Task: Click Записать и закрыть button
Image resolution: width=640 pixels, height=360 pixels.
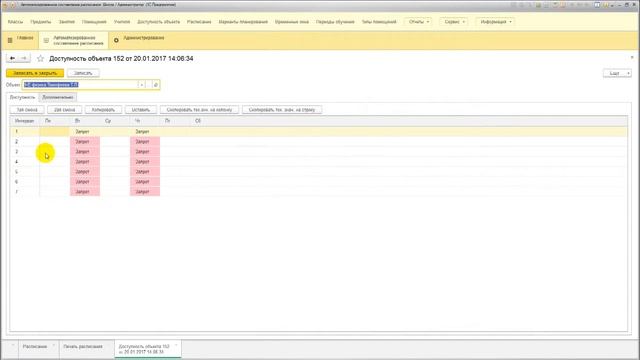Action: point(35,73)
